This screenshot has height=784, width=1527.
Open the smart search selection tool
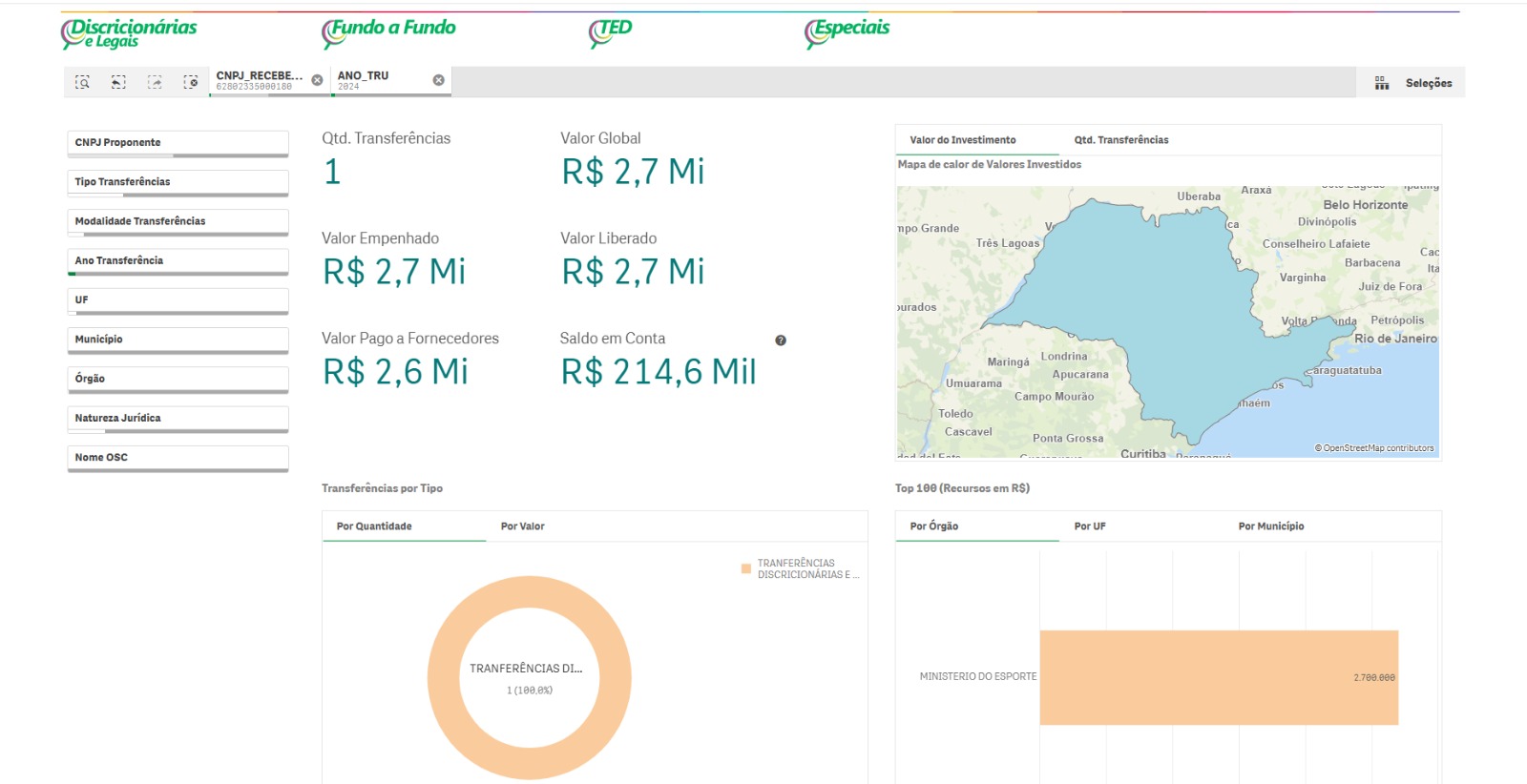(x=83, y=82)
